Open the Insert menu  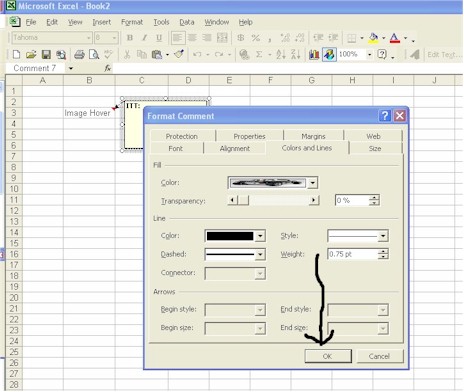[x=101, y=22]
